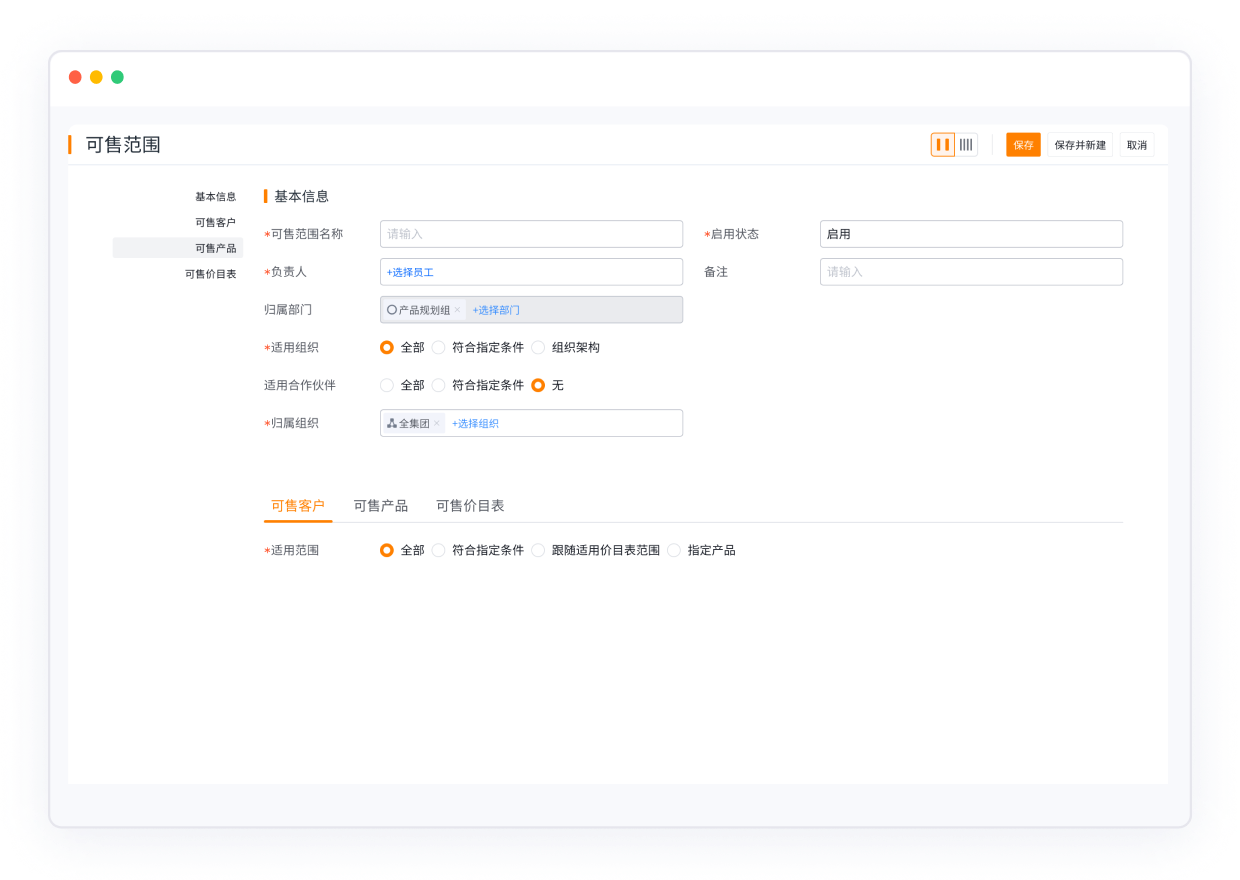Select 组织架构 for 适用组织
Image resolution: width=1240 pixels, height=880 pixels.
[x=538, y=347]
